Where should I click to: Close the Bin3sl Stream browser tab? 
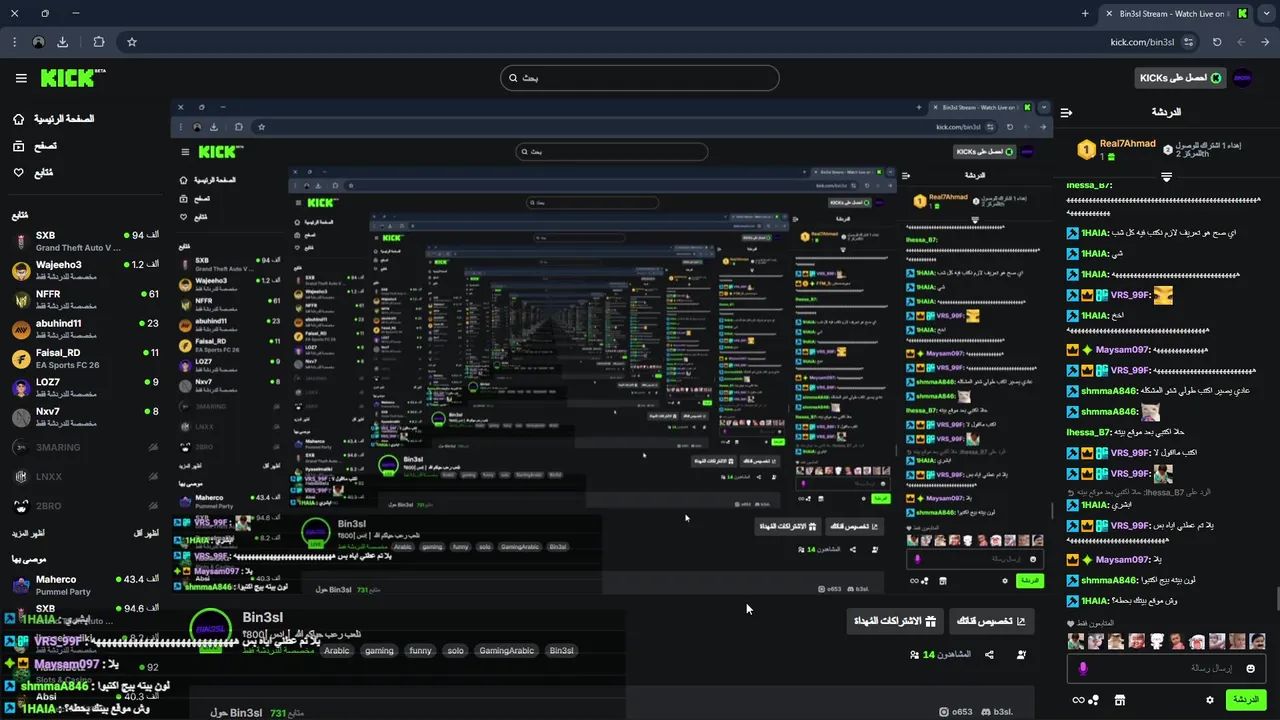pos(1108,13)
